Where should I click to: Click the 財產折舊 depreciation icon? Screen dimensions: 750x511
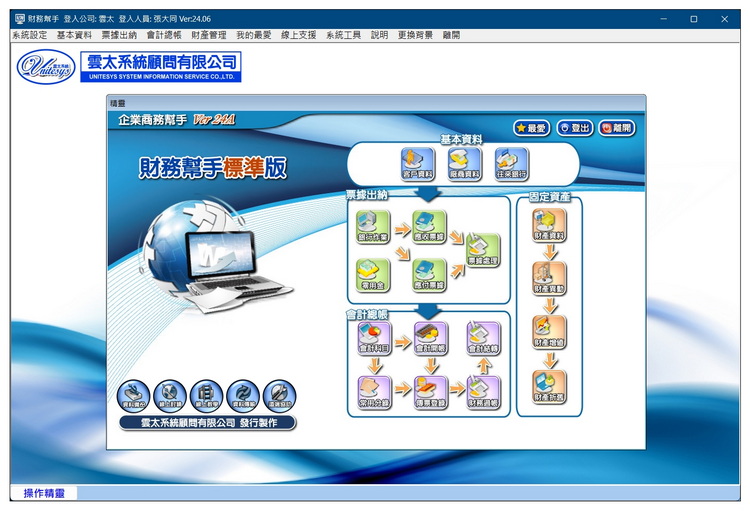(549, 386)
